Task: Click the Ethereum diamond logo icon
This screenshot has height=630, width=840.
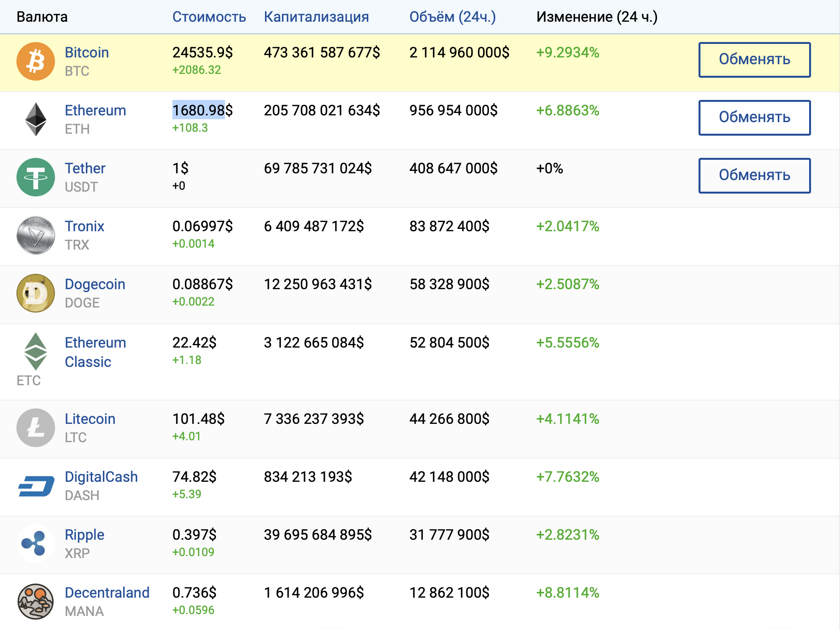Action: tap(36, 119)
